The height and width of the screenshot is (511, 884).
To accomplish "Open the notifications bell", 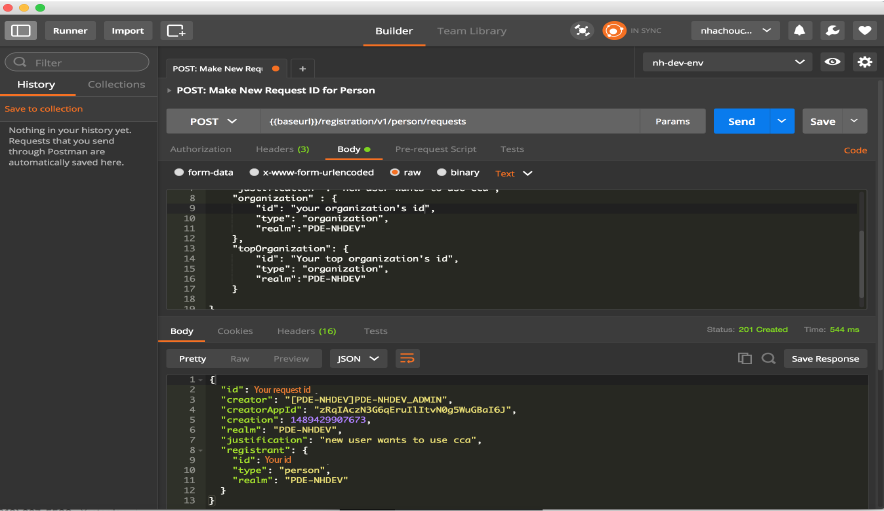I will [x=799, y=31].
